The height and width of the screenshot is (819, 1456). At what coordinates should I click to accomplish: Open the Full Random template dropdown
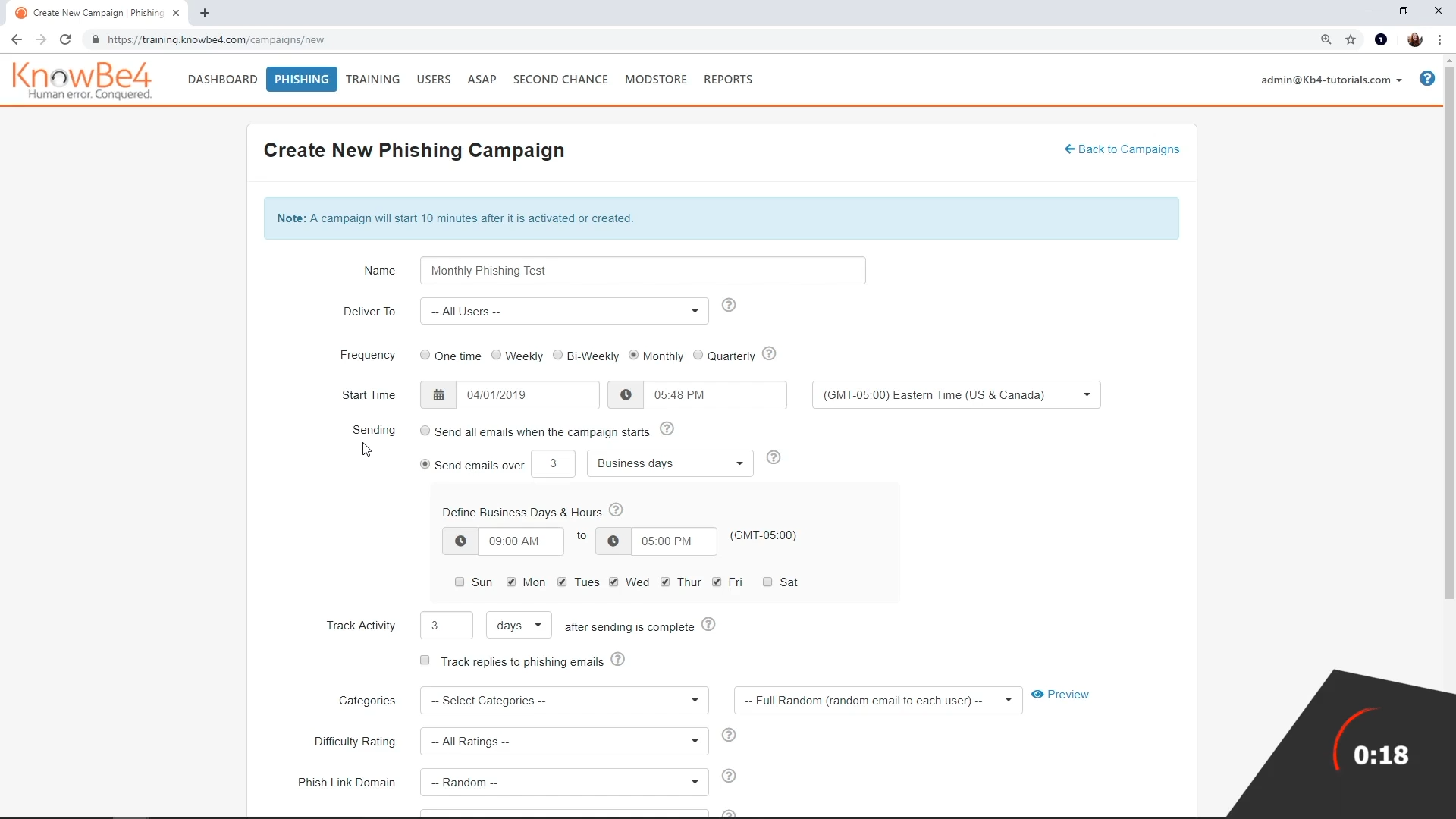[x=878, y=701]
